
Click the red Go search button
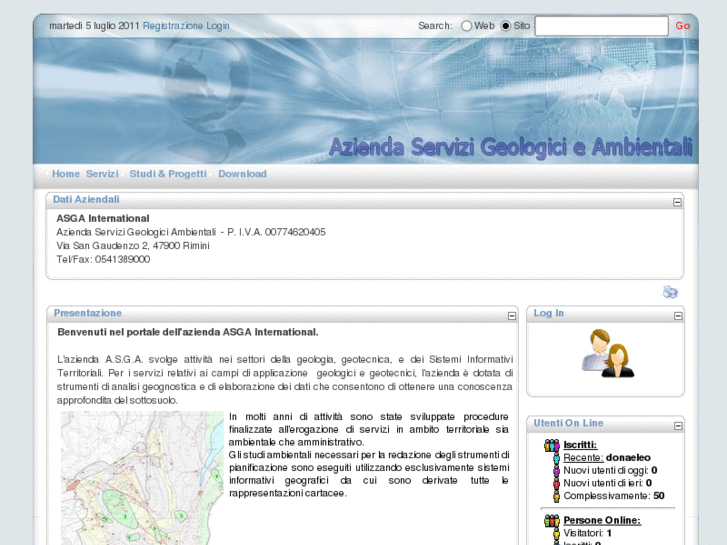[682, 26]
